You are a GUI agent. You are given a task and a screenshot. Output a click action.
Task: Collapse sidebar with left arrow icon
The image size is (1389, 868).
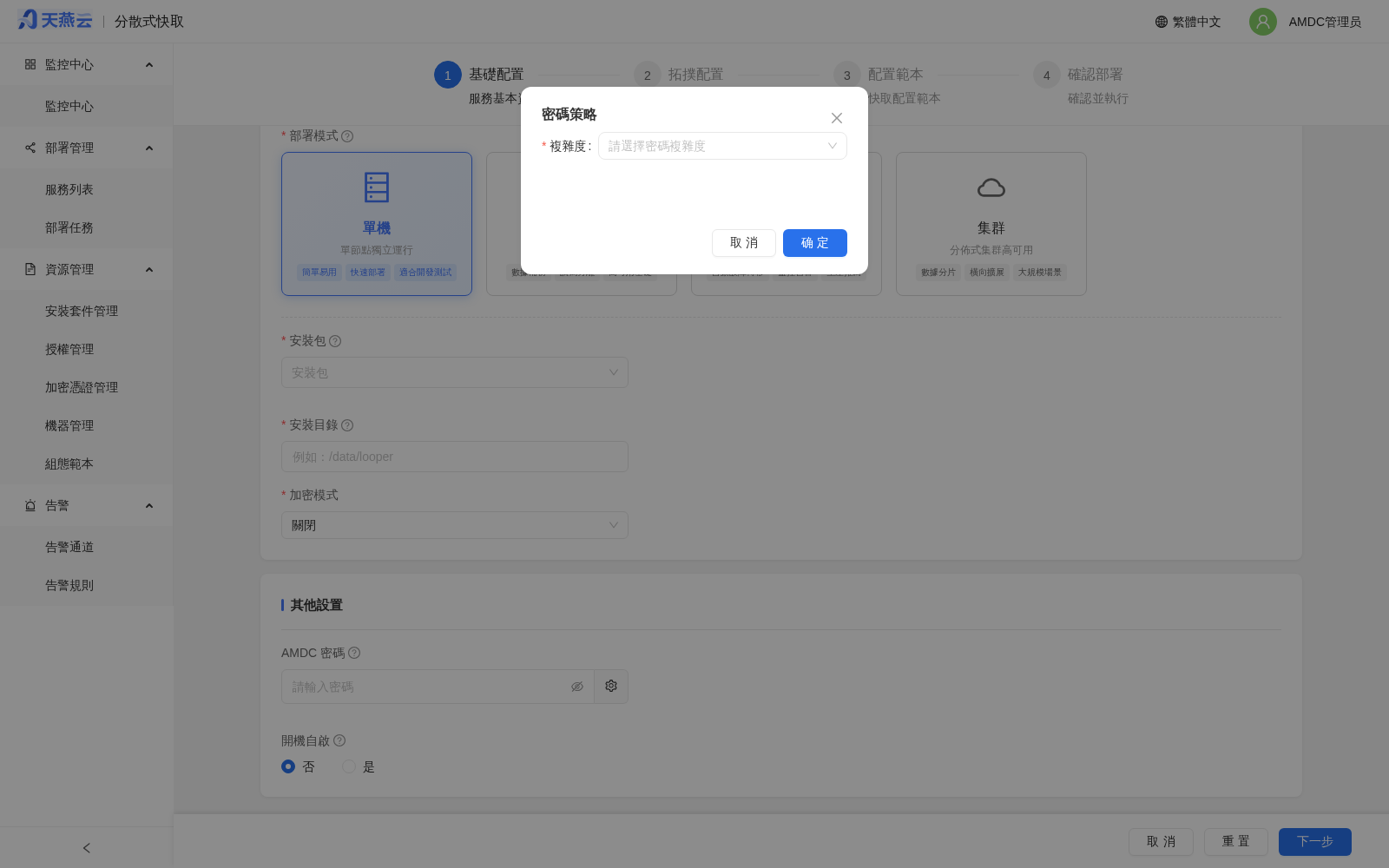[86, 848]
